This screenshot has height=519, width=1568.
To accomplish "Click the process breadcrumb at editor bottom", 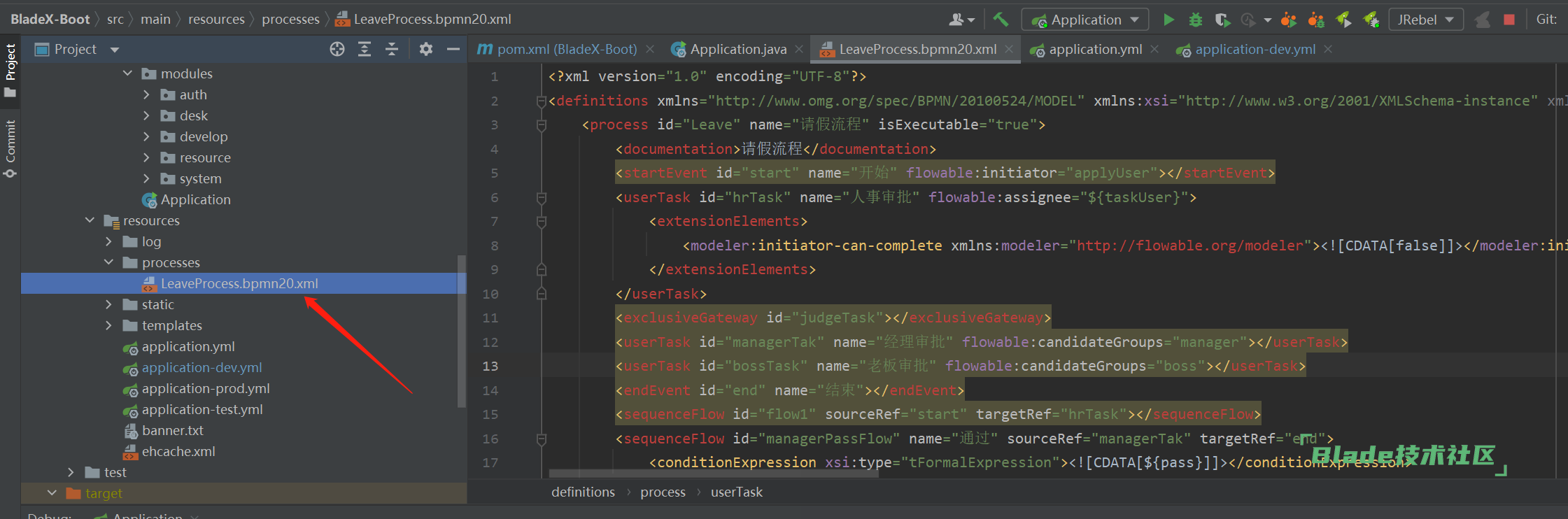I will coord(663,492).
